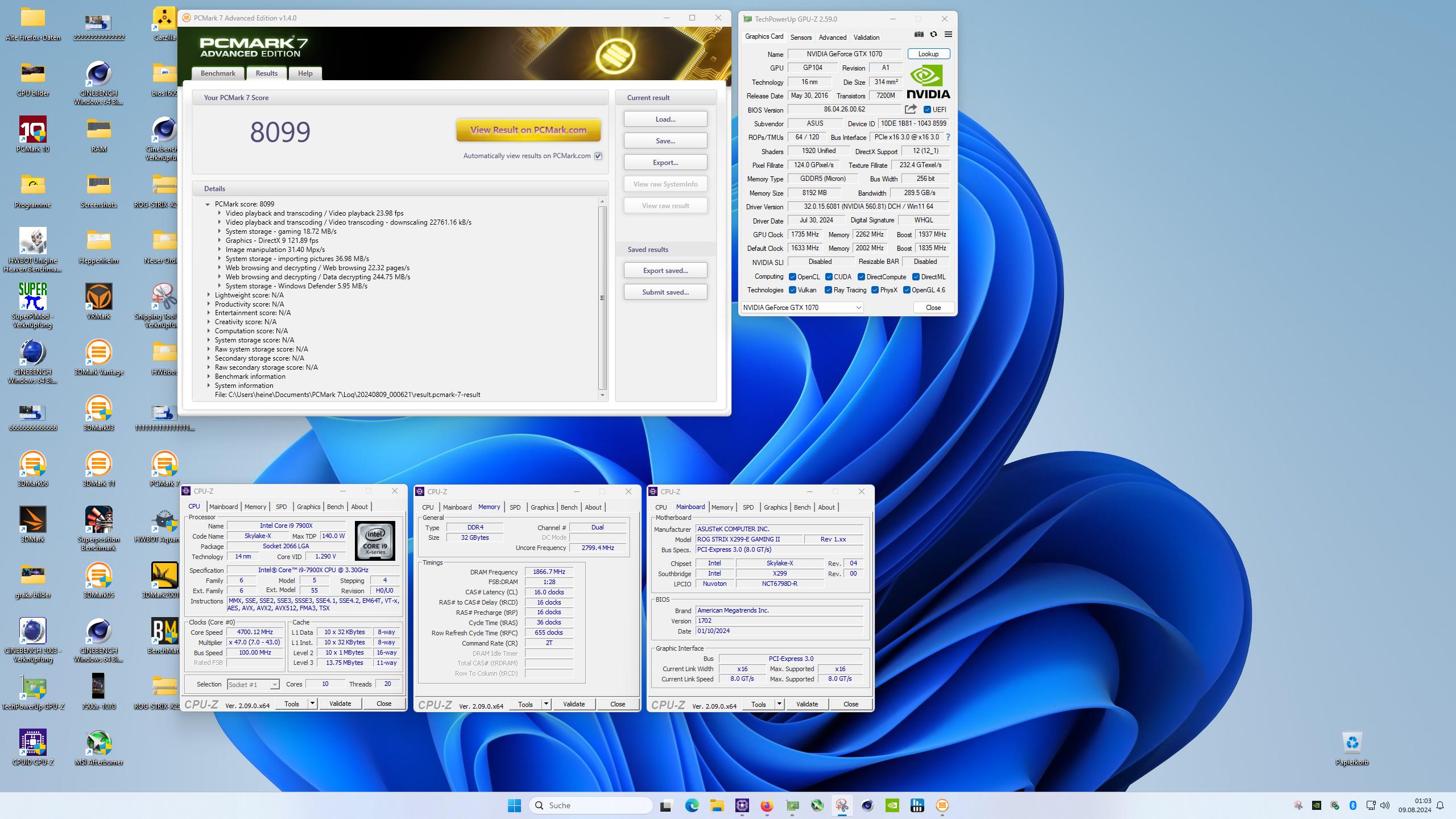Open the Help tab in PCMark 7
This screenshot has width=1456, height=819.
tap(305, 73)
